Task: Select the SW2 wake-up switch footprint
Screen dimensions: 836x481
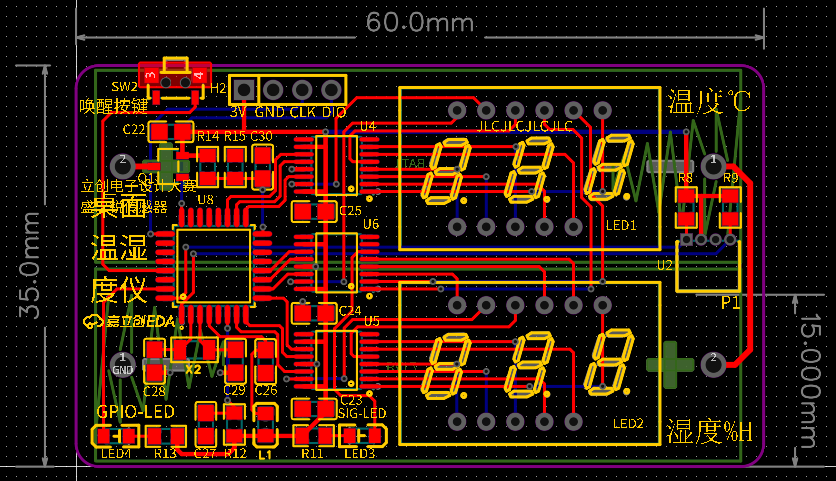Action: 175,81
